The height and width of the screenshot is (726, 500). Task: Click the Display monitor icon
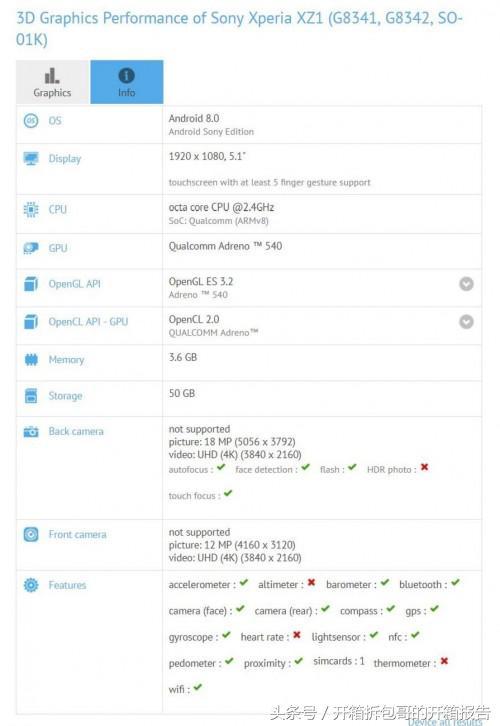click(x=31, y=159)
